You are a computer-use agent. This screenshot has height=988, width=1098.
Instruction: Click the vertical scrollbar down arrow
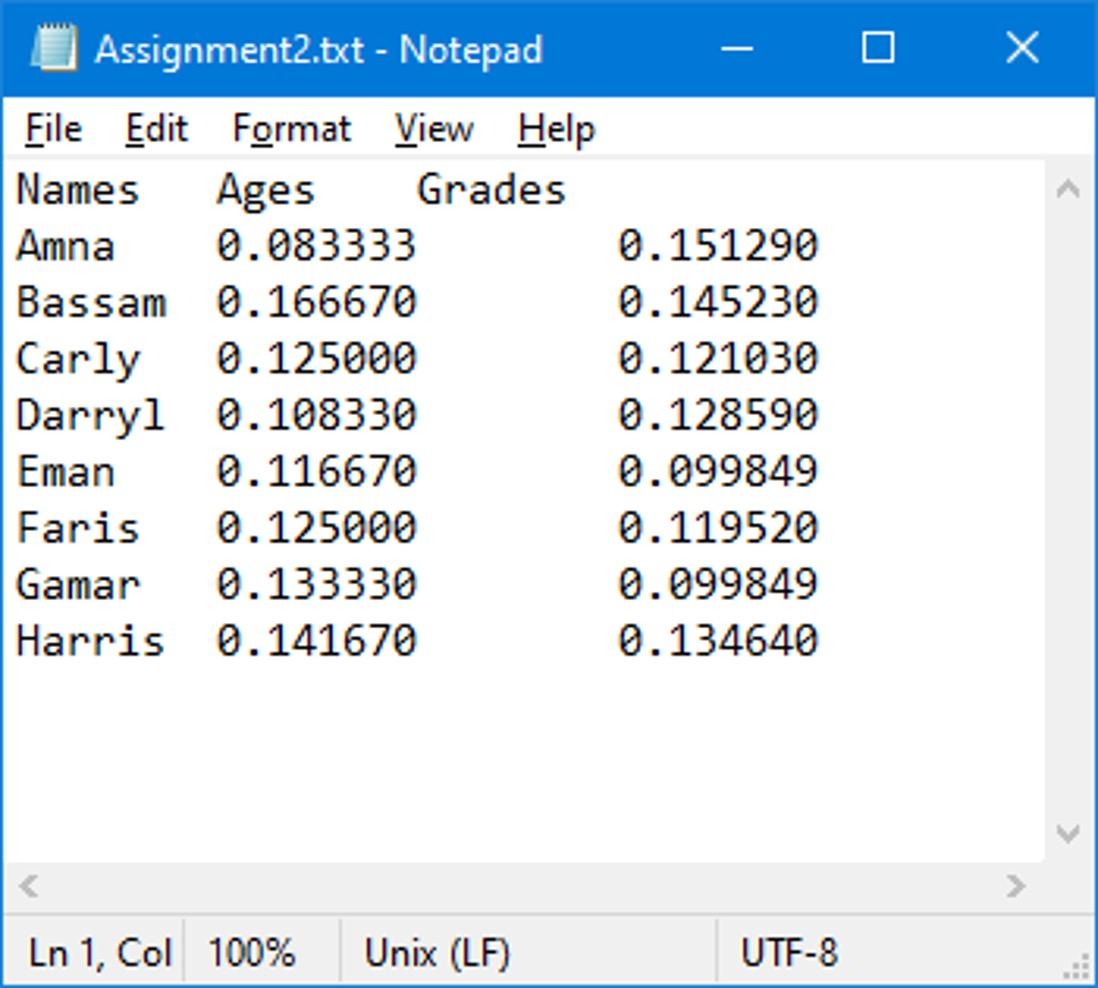1068,833
